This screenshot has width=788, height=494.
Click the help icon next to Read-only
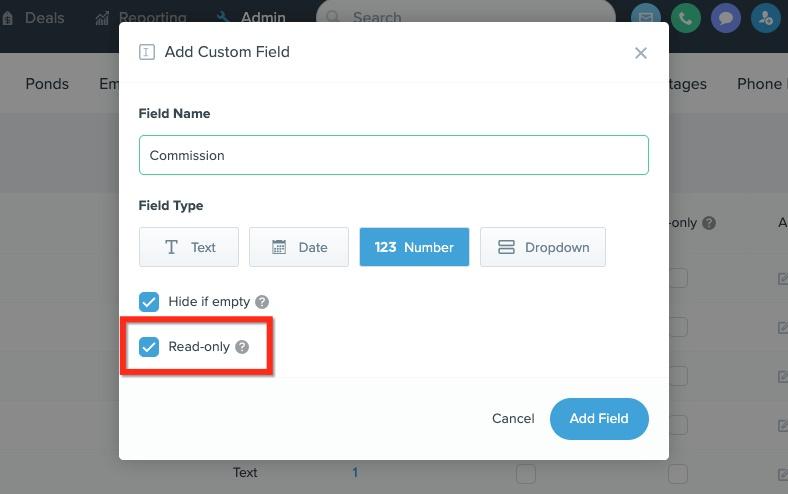[242, 347]
